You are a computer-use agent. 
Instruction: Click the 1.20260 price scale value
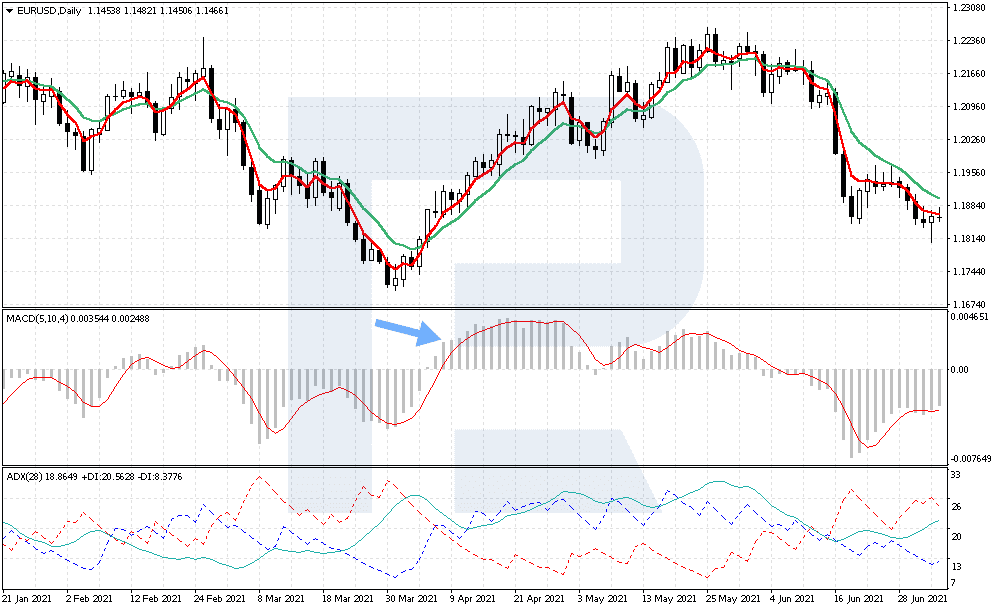(x=968, y=140)
